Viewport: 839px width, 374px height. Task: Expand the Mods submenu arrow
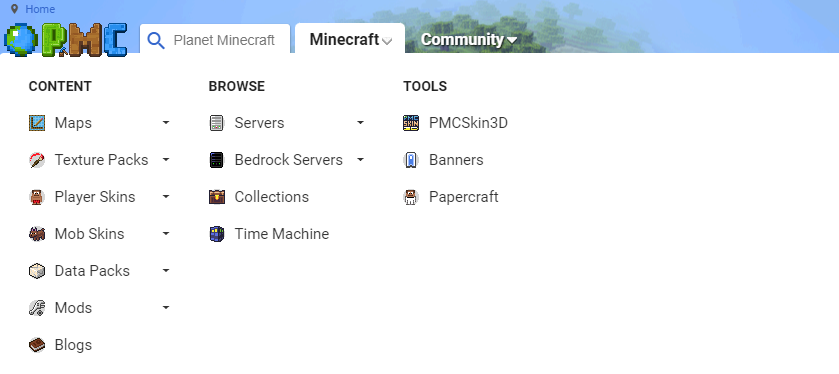point(166,308)
